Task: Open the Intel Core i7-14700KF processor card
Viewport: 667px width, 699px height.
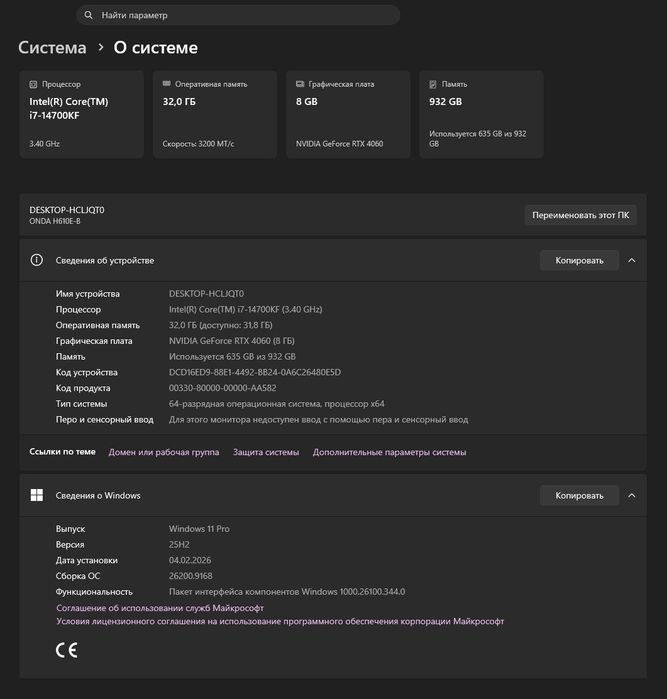Action: coord(82,114)
